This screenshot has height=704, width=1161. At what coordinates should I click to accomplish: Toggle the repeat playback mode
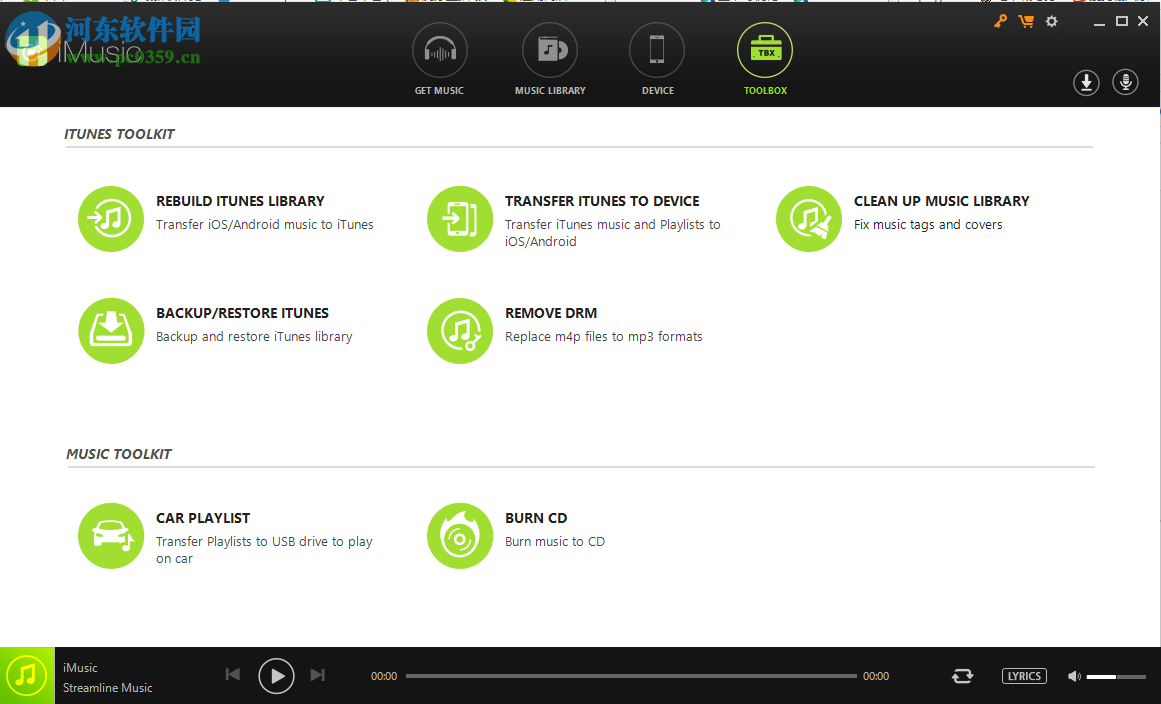tap(962, 676)
